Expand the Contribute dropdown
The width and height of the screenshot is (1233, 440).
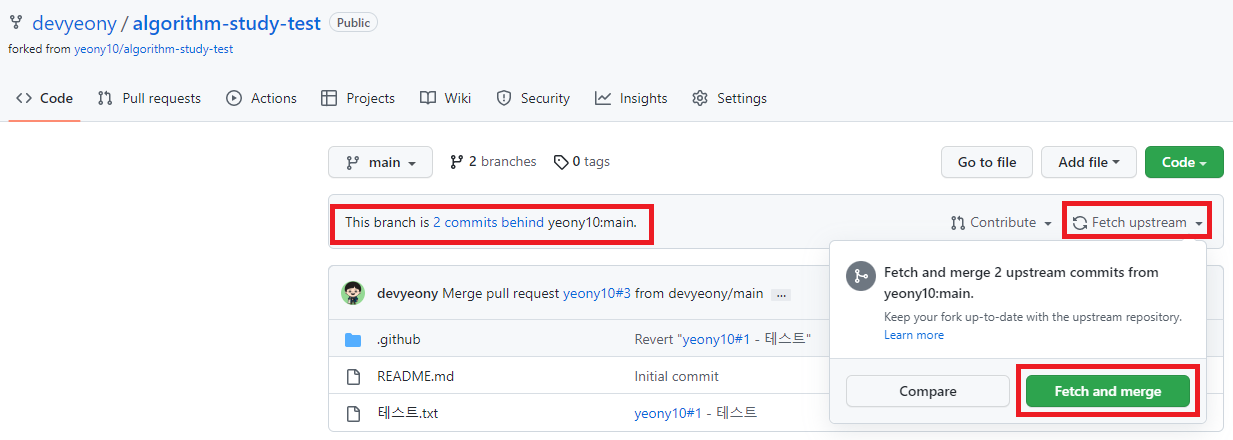point(1001,222)
